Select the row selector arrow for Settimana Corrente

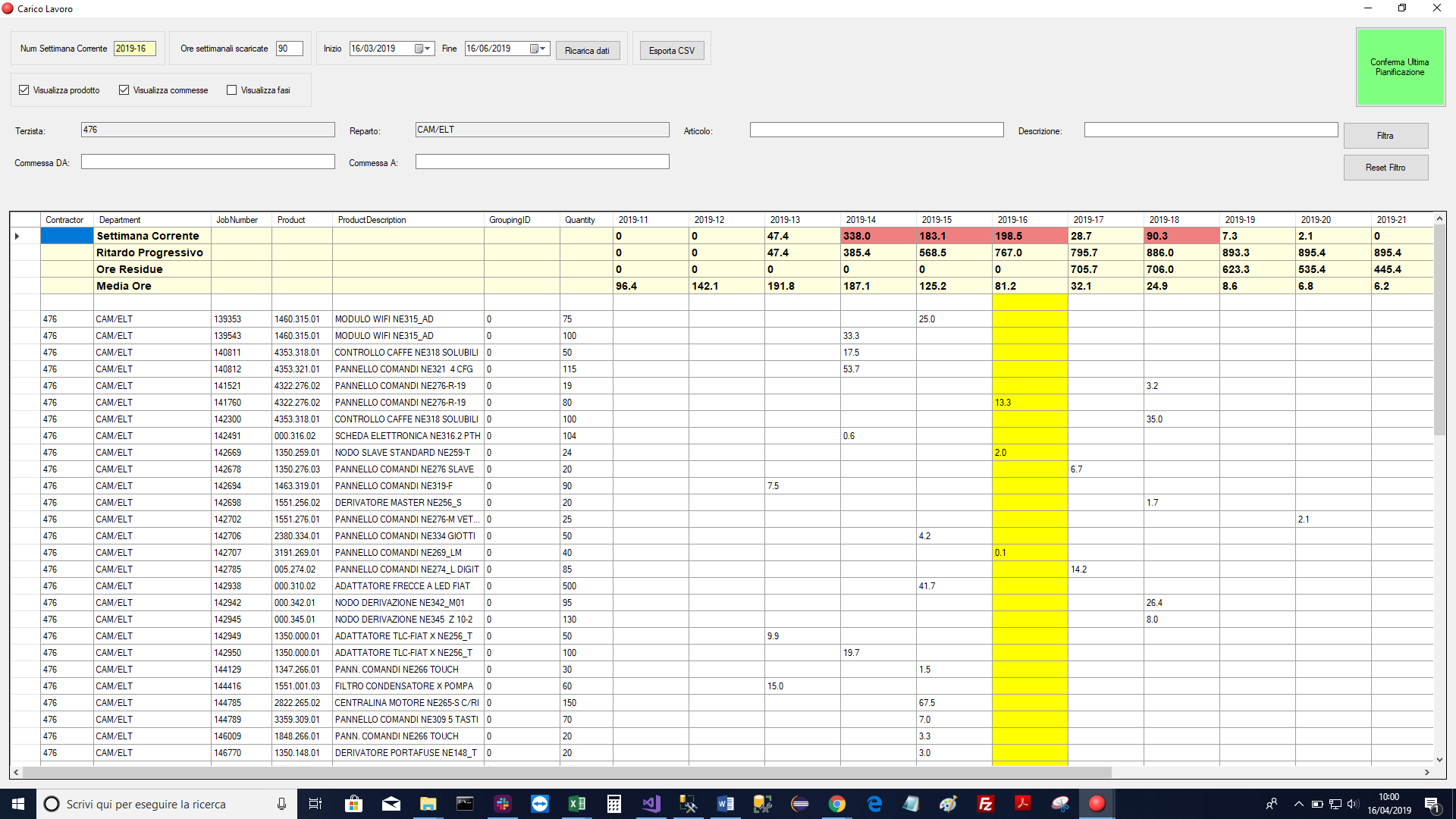point(25,236)
